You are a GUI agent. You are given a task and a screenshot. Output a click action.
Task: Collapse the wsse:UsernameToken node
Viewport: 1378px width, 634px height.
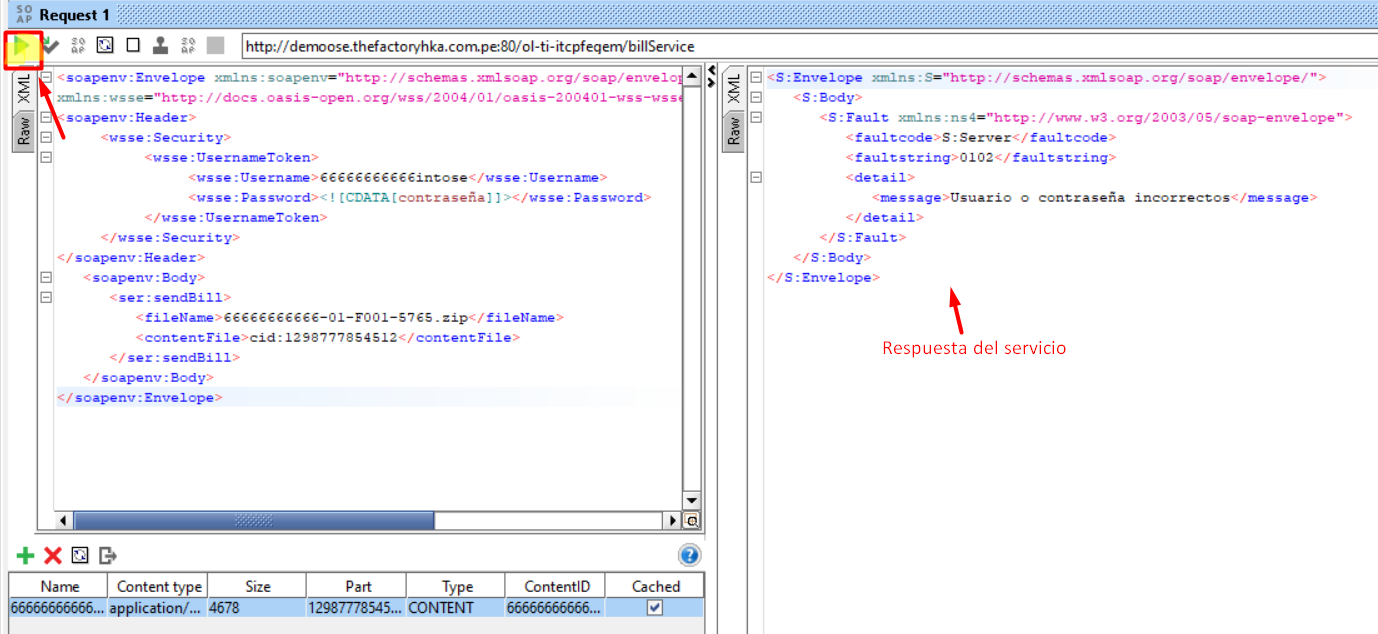coord(46,158)
